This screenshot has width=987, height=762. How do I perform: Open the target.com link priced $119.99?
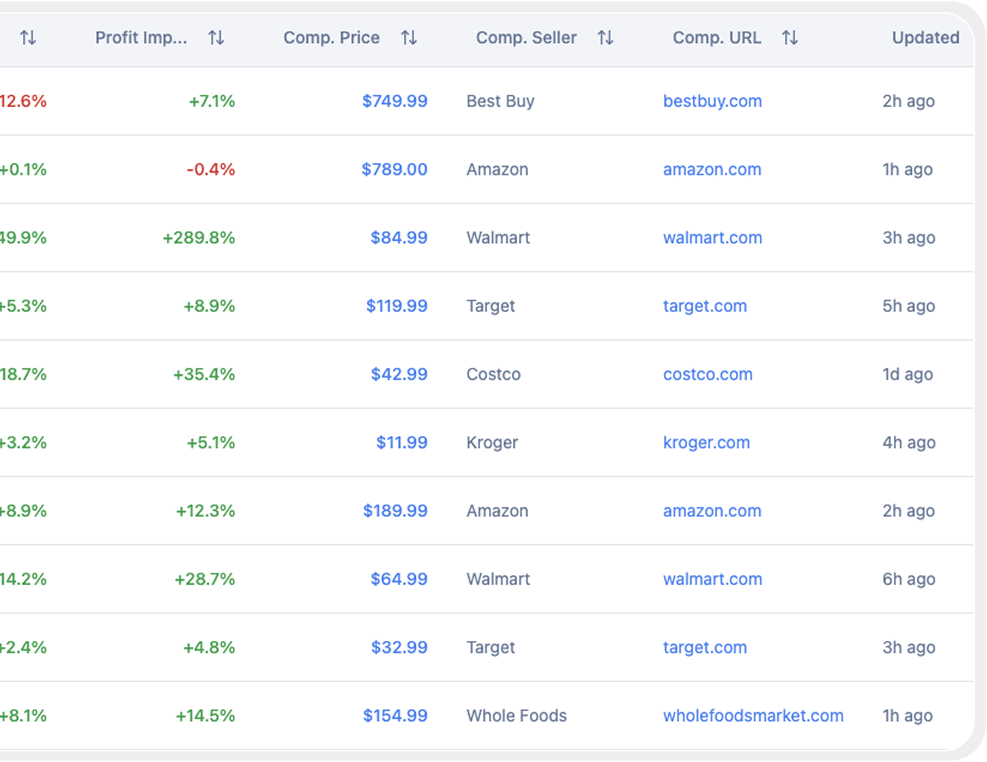[x=705, y=306]
